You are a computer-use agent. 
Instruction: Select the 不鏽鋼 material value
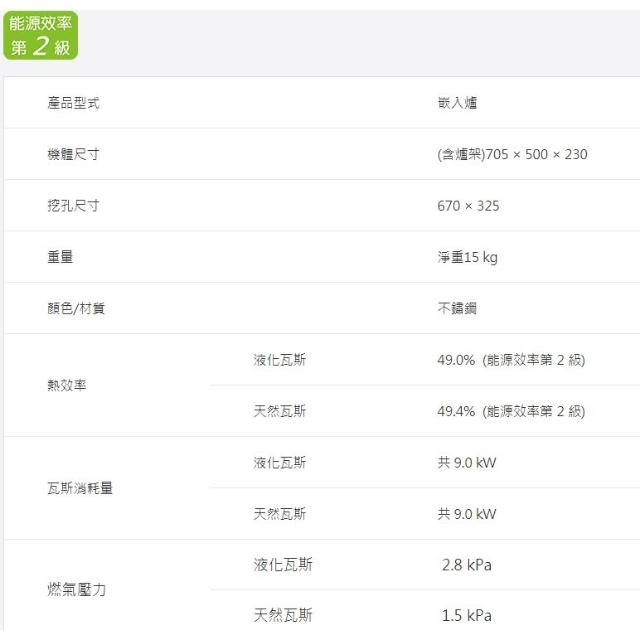[x=457, y=308]
